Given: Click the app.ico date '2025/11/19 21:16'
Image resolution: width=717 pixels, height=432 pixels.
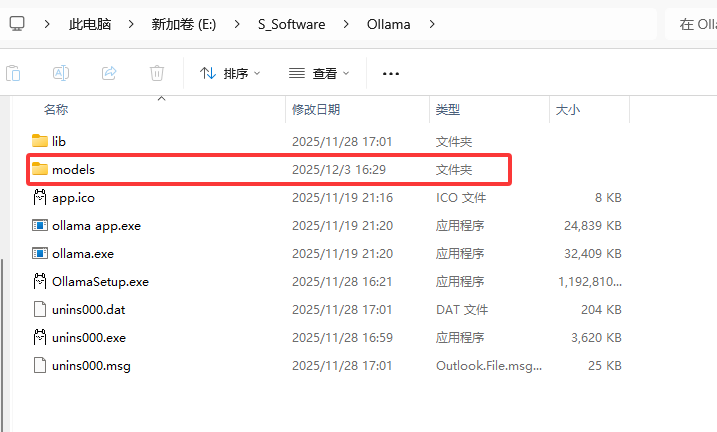Looking at the screenshot, I should tap(342, 198).
